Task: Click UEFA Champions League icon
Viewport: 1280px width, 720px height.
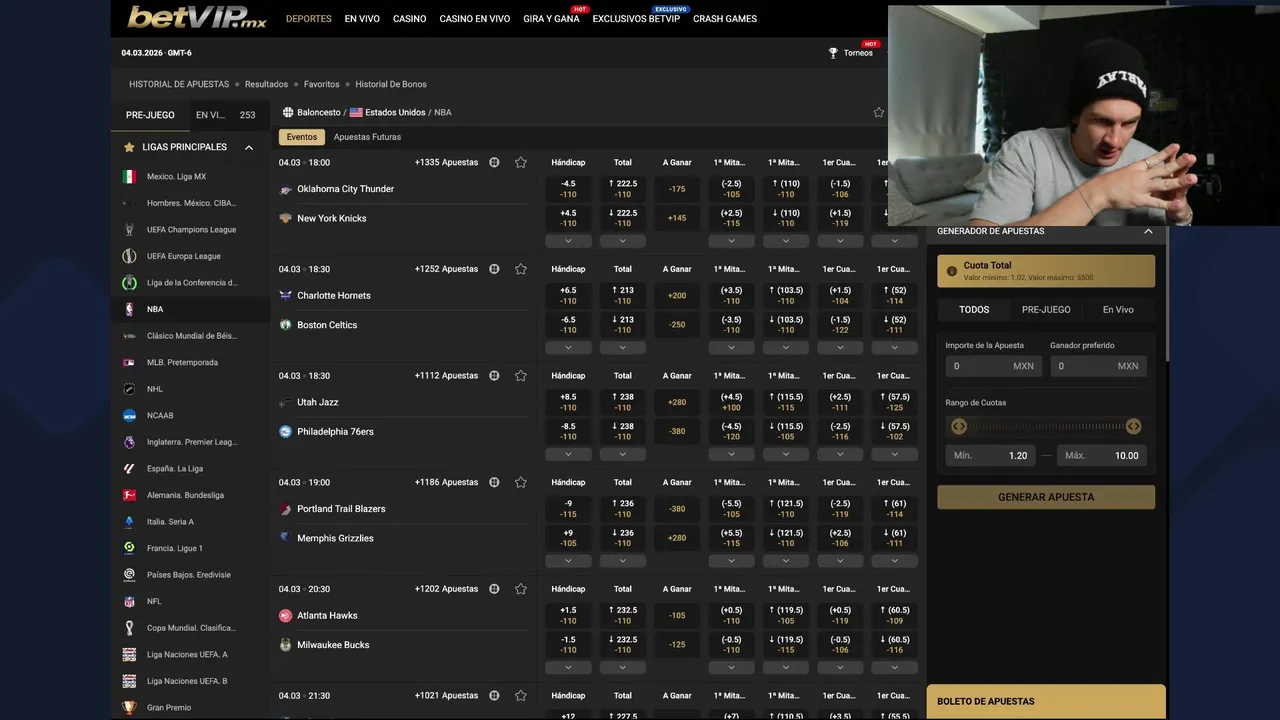Action: coord(129,229)
